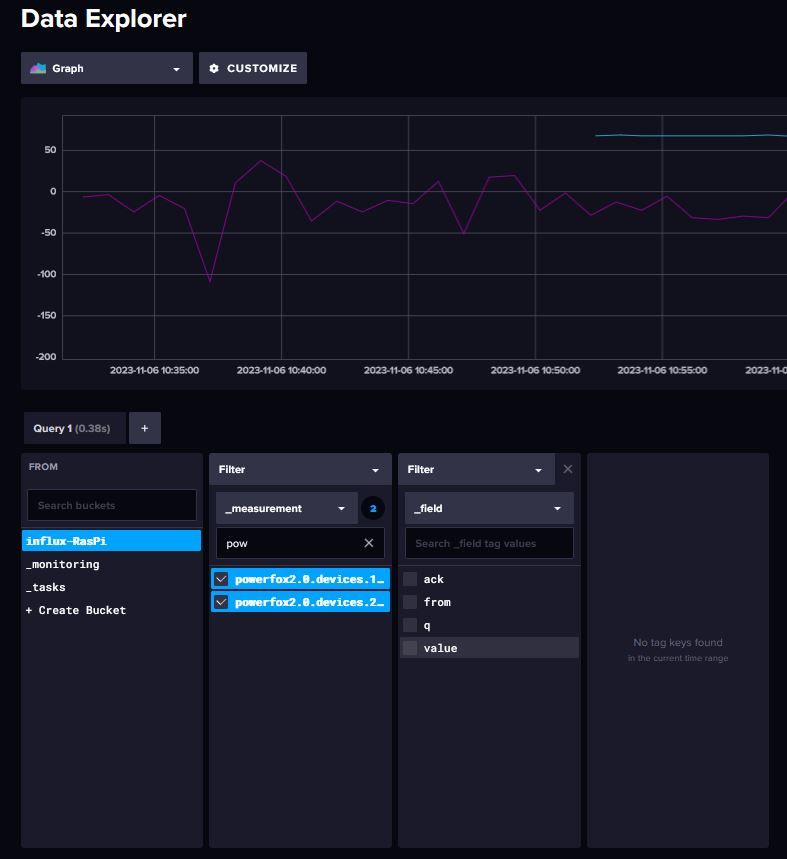The width and height of the screenshot is (787, 859).
Task: Click + Create Bucket
Action: click(x=76, y=610)
